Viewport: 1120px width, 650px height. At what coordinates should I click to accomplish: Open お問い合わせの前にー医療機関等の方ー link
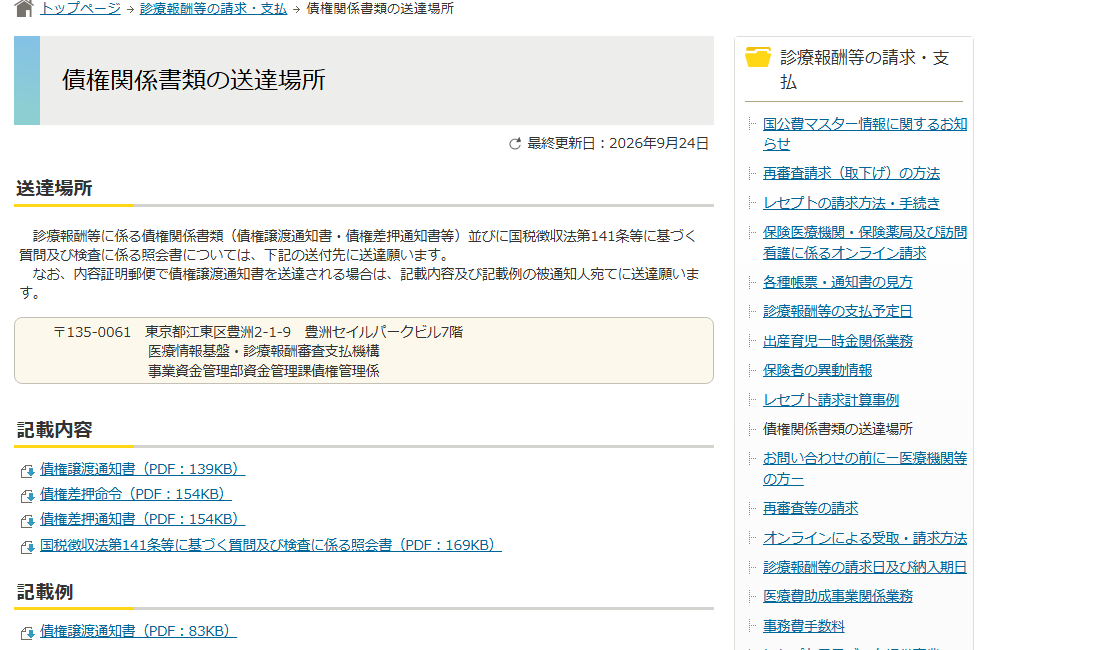(864, 469)
